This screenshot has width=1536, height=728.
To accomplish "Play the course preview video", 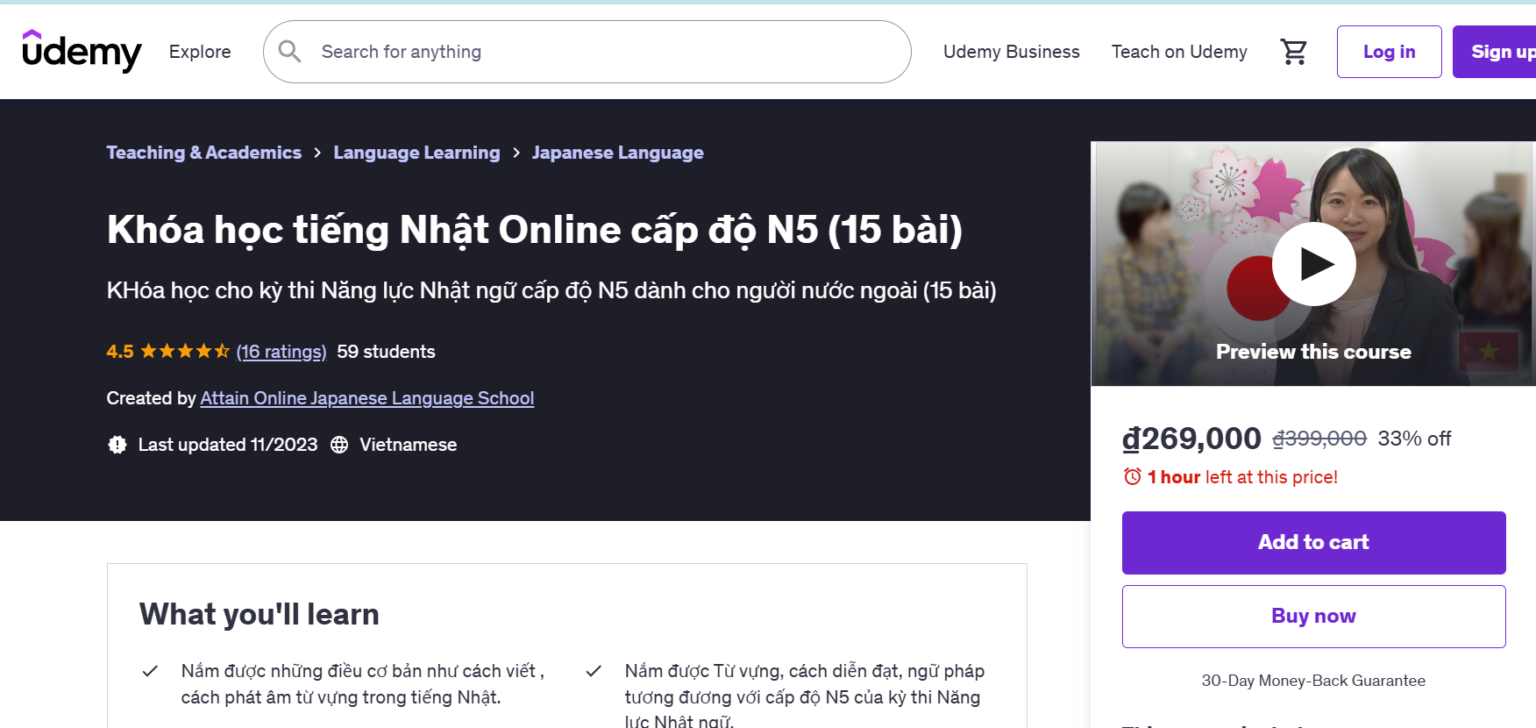I will click(1313, 263).
